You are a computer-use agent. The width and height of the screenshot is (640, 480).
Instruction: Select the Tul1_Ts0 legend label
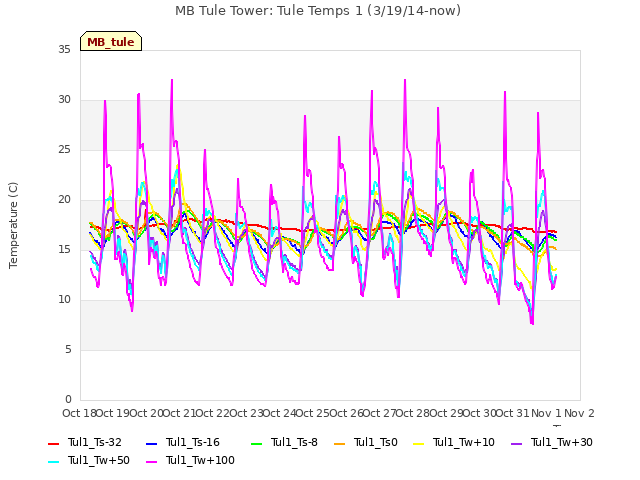pyautogui.click(x=376, y=442)
